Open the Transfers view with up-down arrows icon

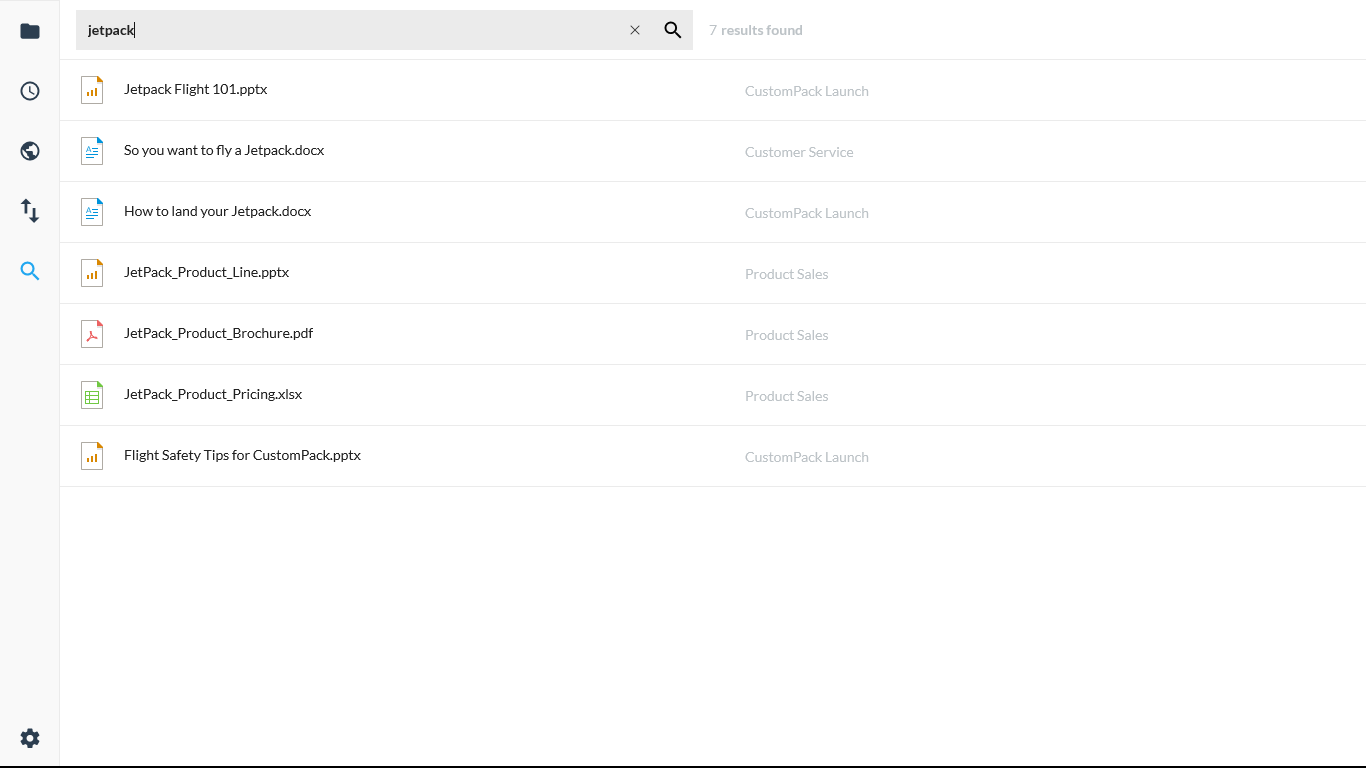pos(29,210)
